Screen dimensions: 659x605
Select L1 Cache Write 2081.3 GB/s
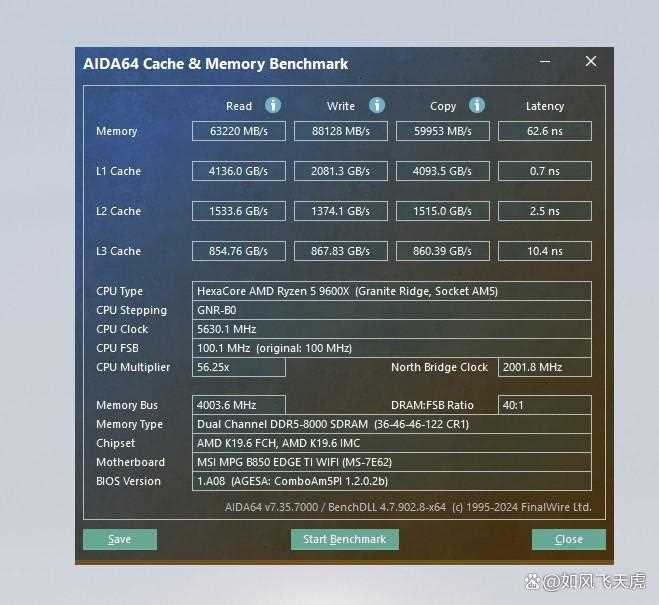pos(341,171)
